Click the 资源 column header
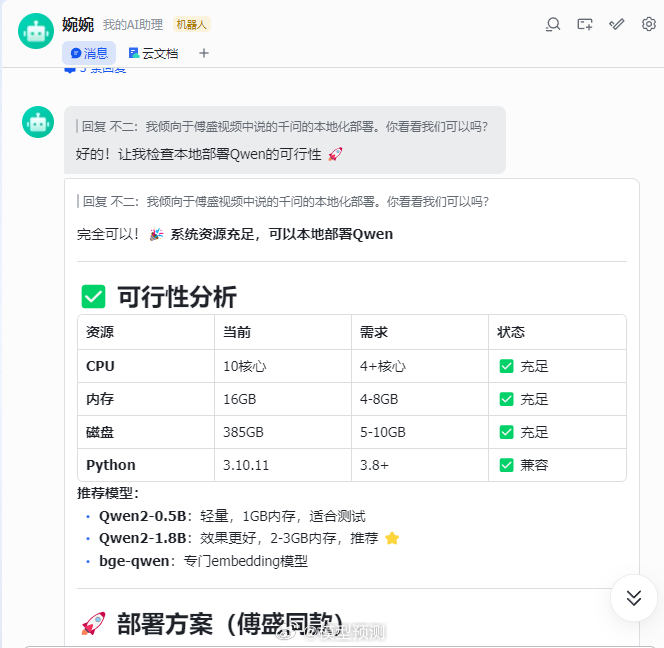Viewport: 664px width, 648px height. [x=100, y=332]
